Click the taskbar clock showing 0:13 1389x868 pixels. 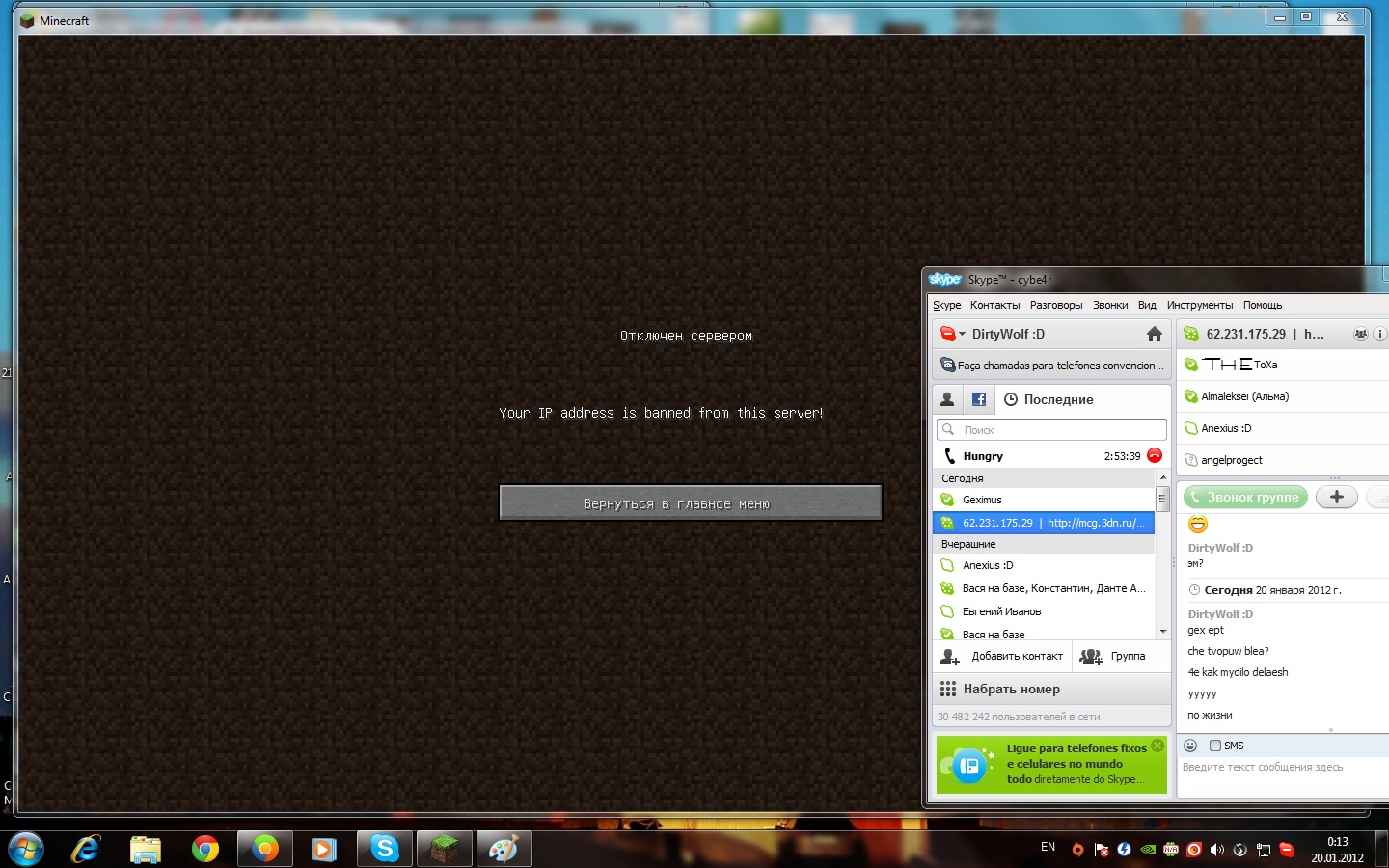(x=1337, y=850)
